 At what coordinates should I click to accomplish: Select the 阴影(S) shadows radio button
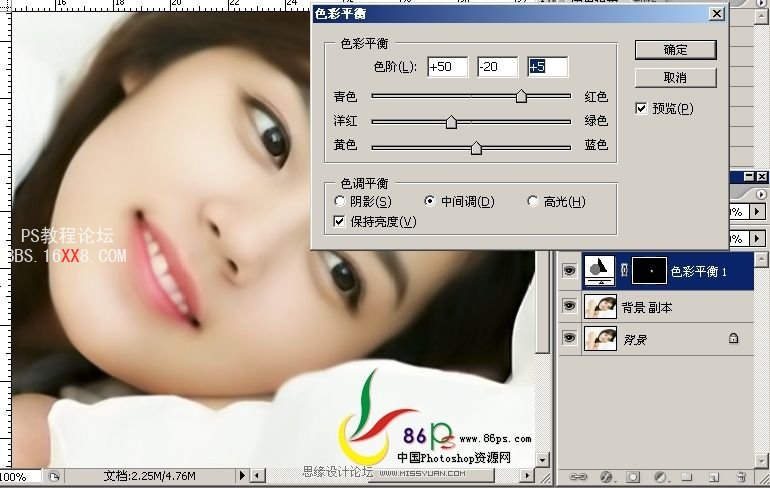click(x=341, y=202)
